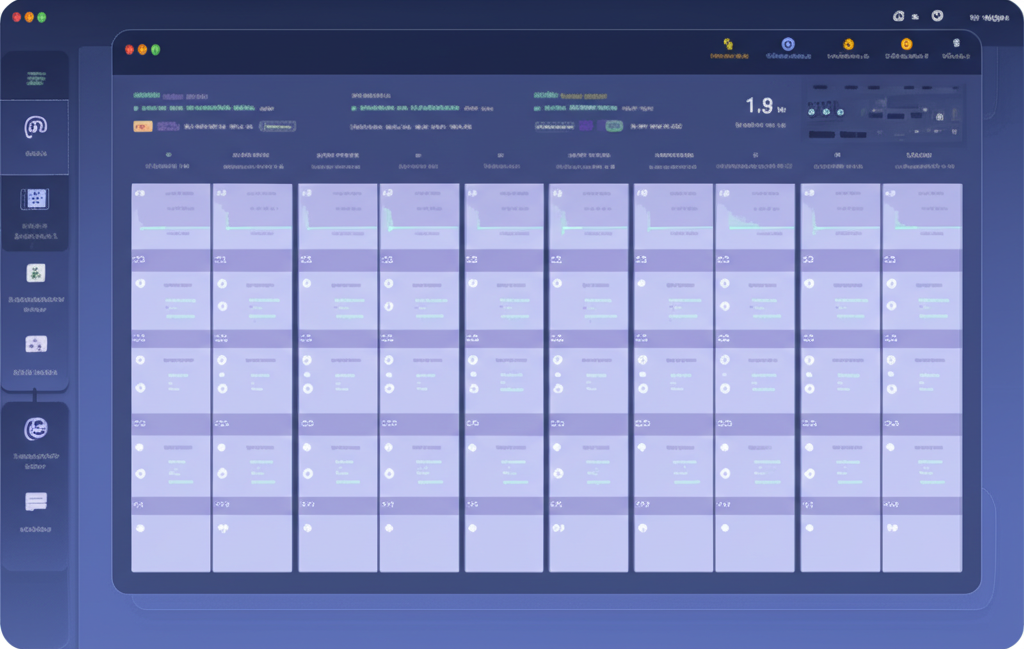Open the chat message icon at sidebar bottom
This screenshot has height=649, width=1024.
click(x=36, y=502)
